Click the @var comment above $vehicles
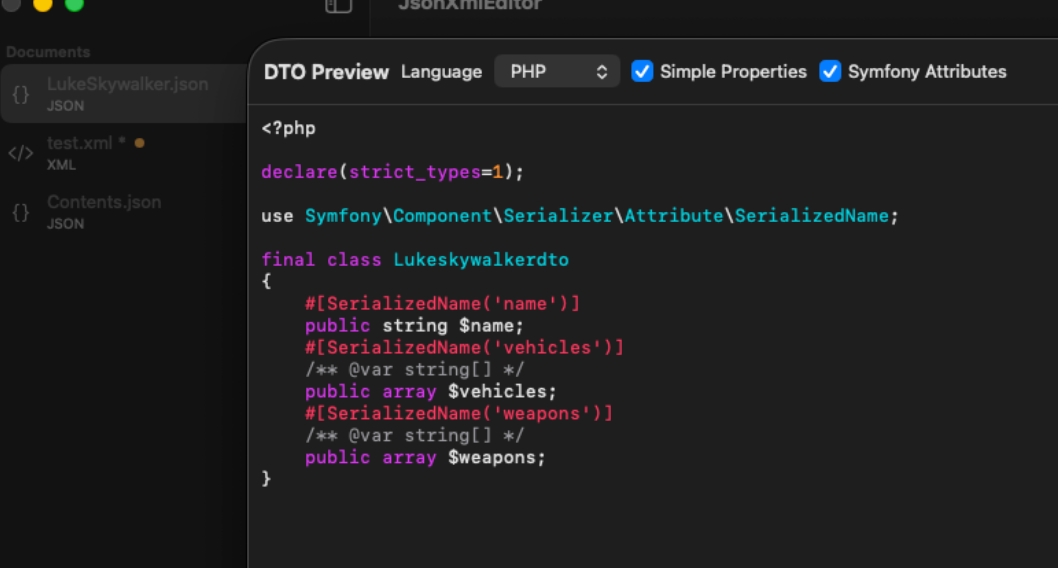The width and height of the screenshot is (1058, 568). point(414,370)
